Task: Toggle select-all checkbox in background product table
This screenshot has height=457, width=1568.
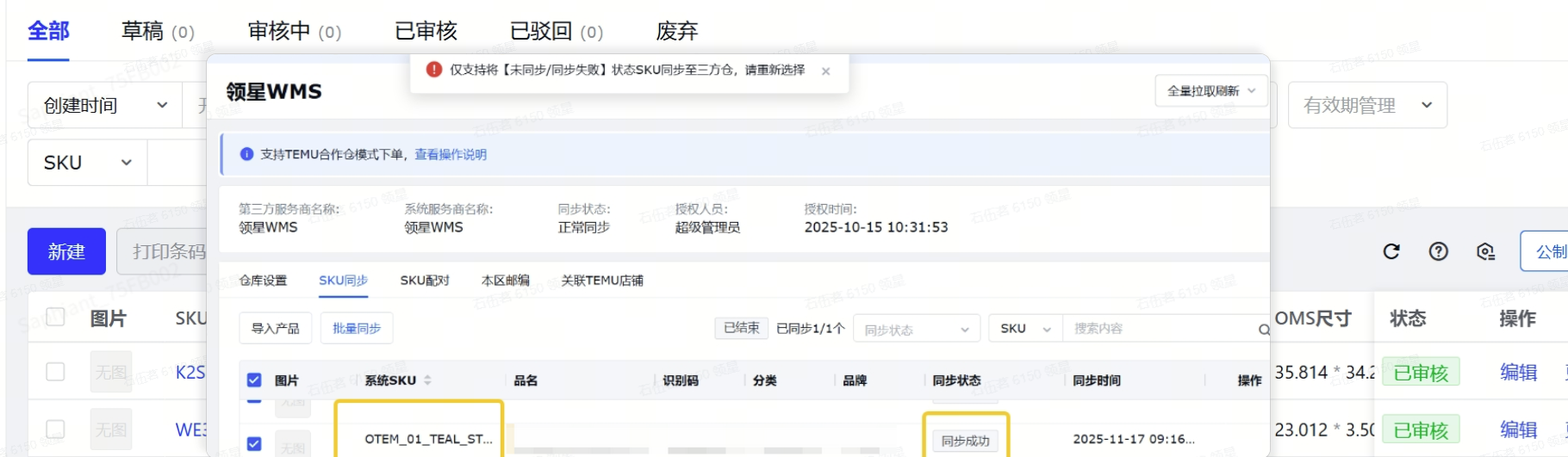Action: click(x=55, y=317)
